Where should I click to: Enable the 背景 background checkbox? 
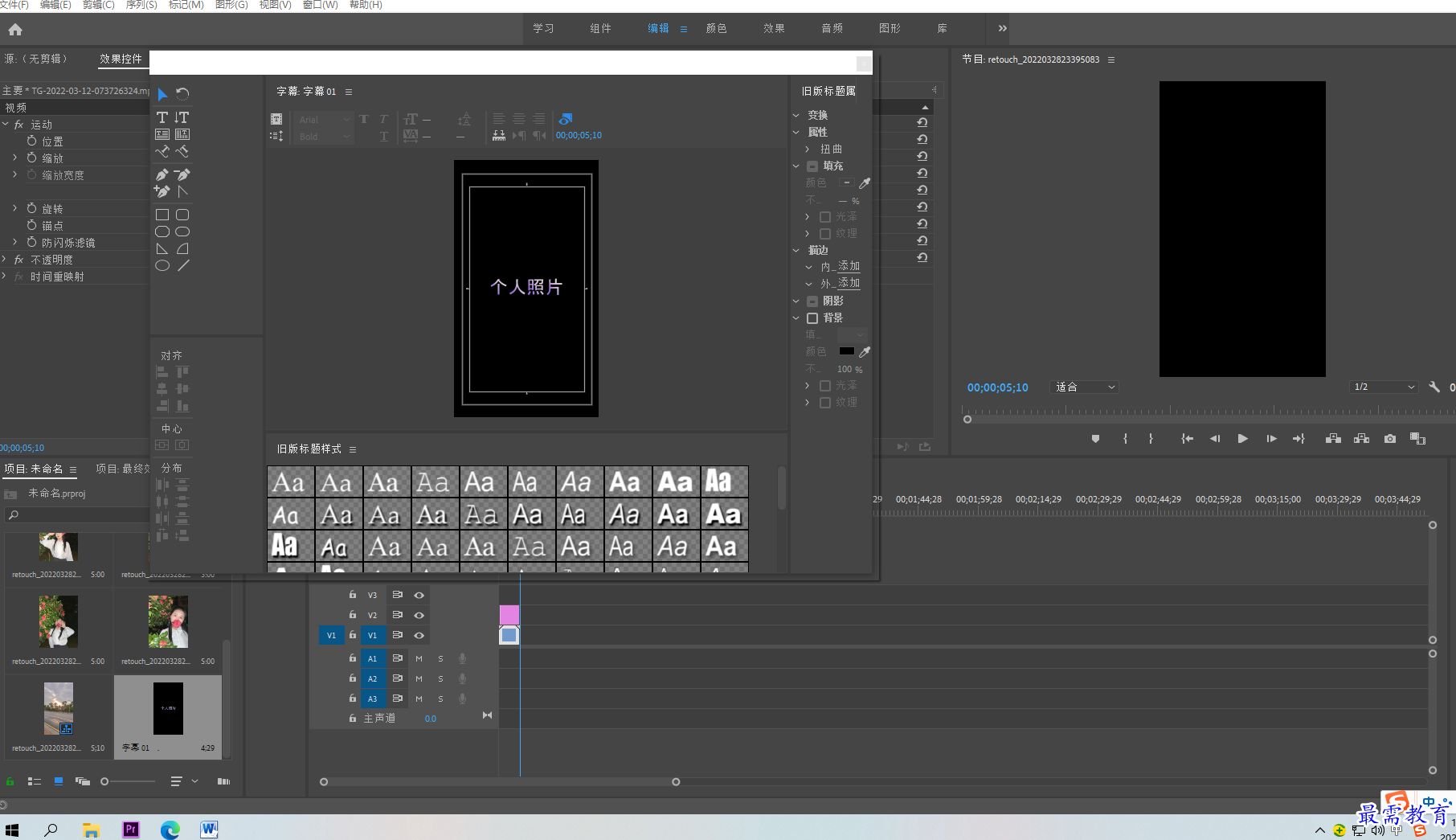812,318
